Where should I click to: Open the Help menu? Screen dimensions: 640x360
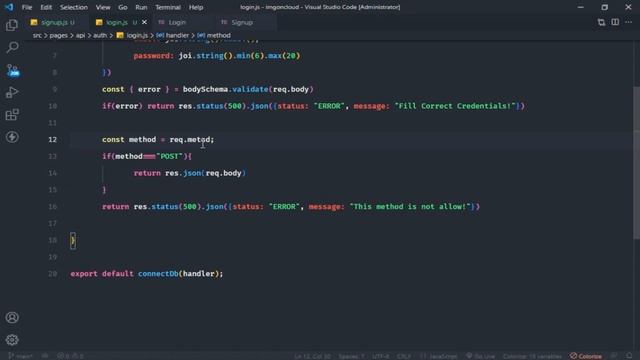(196, 7)
